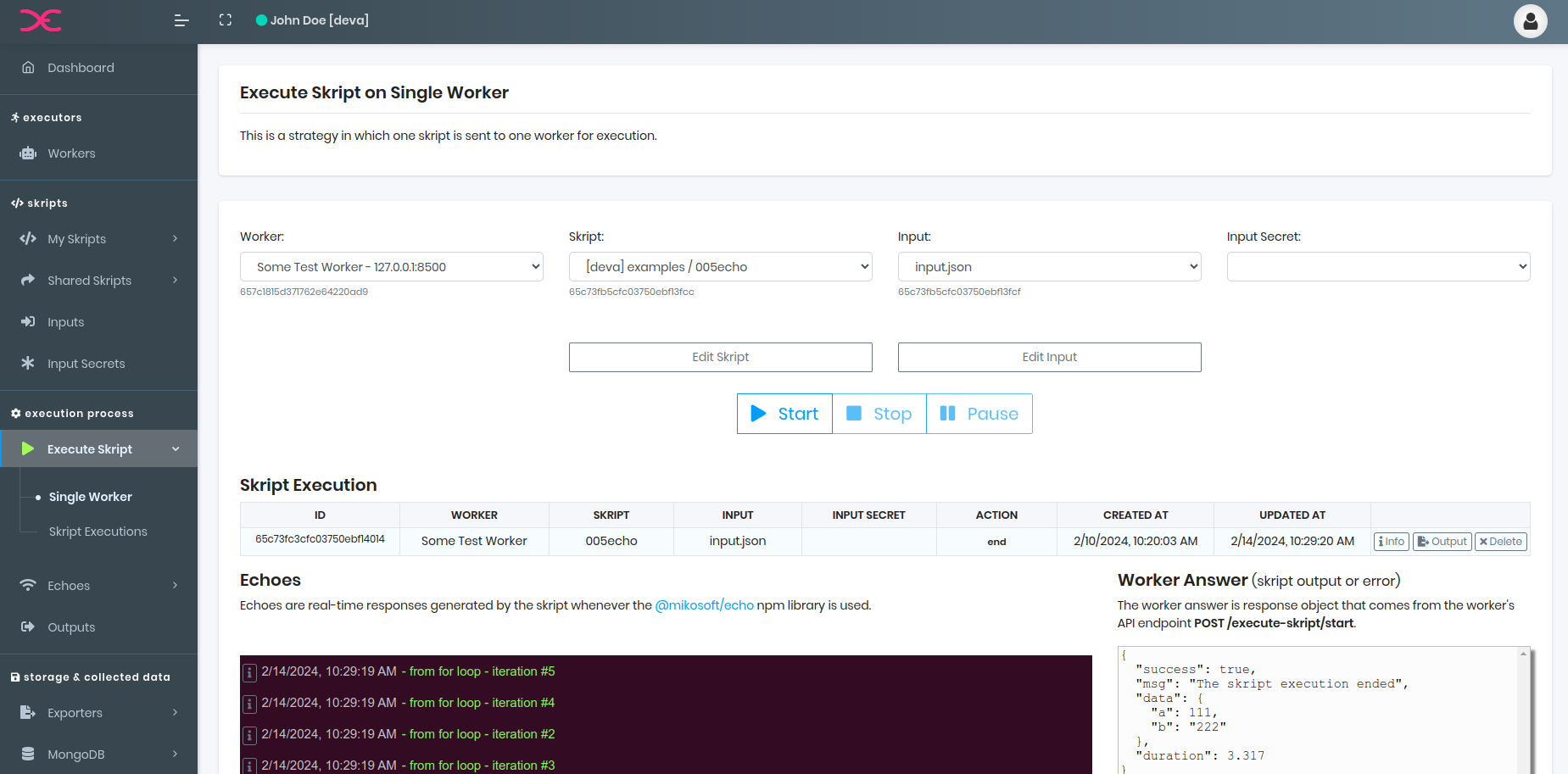The height and width of the screenshot is (774, 1568).
Task: Expand Exporters menu chevron
Action: click(176, 712)
